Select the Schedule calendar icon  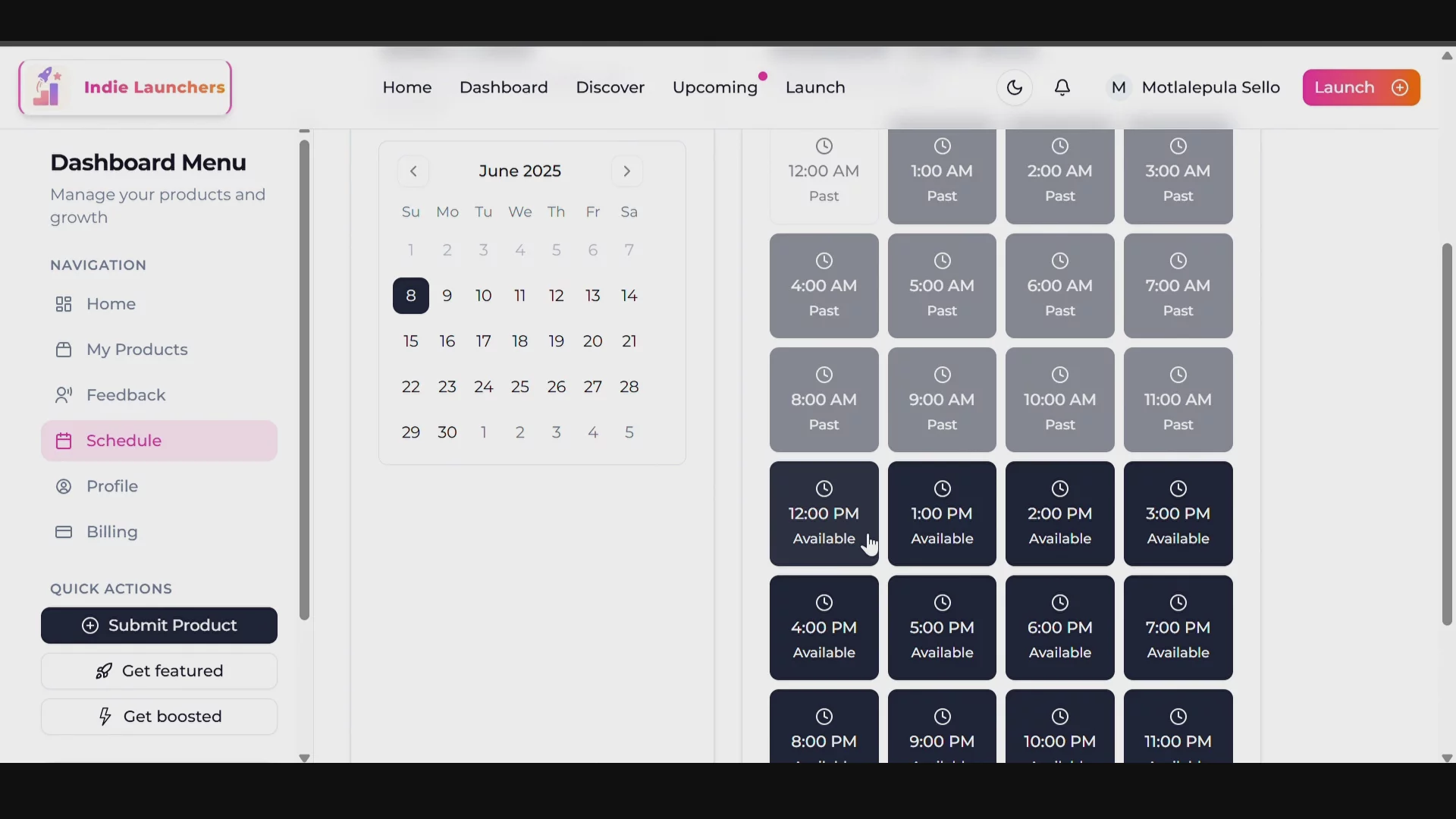[64, 441]
